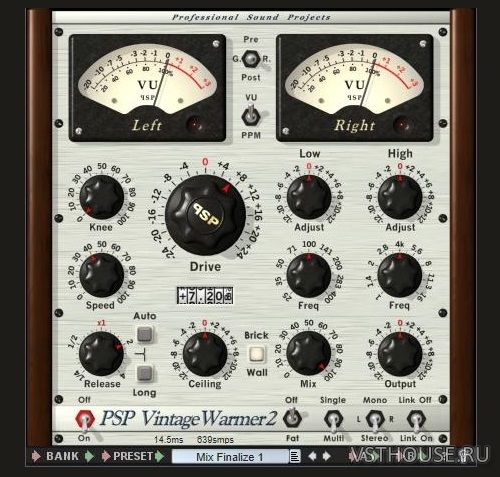The image size is (500, 477).
Task: Click the green save arrow right of PRESET
Action: point(160,456)
